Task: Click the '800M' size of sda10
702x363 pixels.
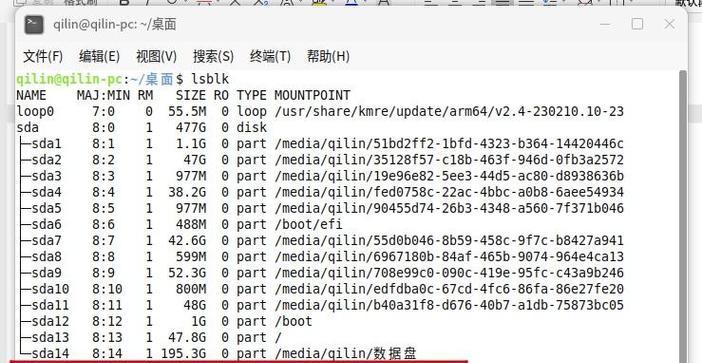Action: click(x=191, y=289)
